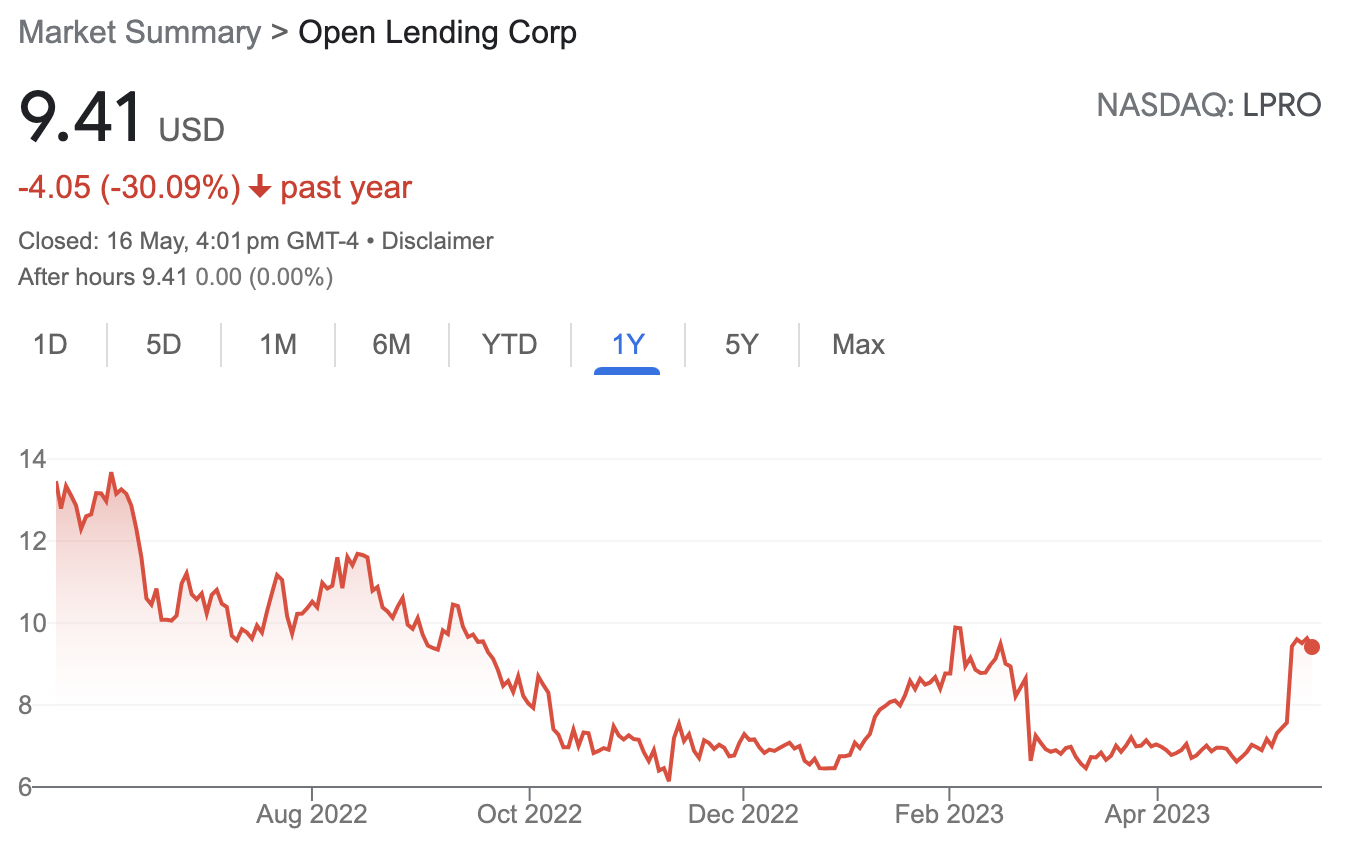Click the Open Lending Corp title
Viewport: 1362px width, 844px height.
pyautogui.click(x=438, y=32)
